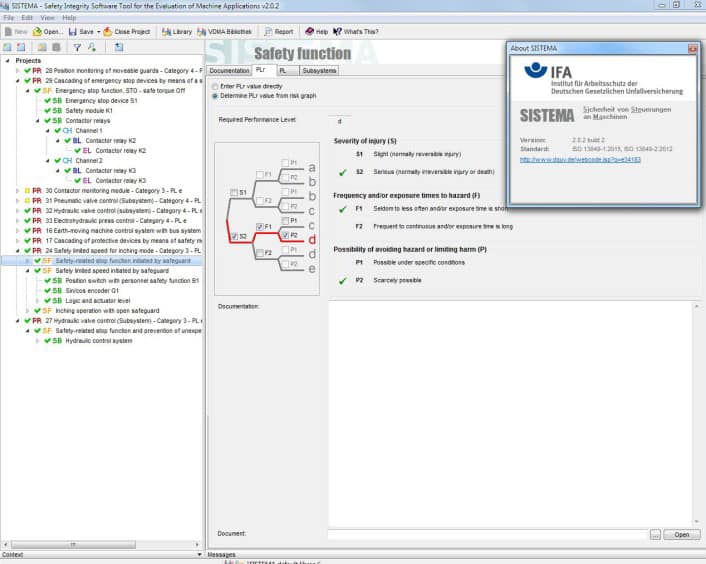Switch to the Subsystems tab
This screenshot has height=564, width=706.
tap(319, 71)
